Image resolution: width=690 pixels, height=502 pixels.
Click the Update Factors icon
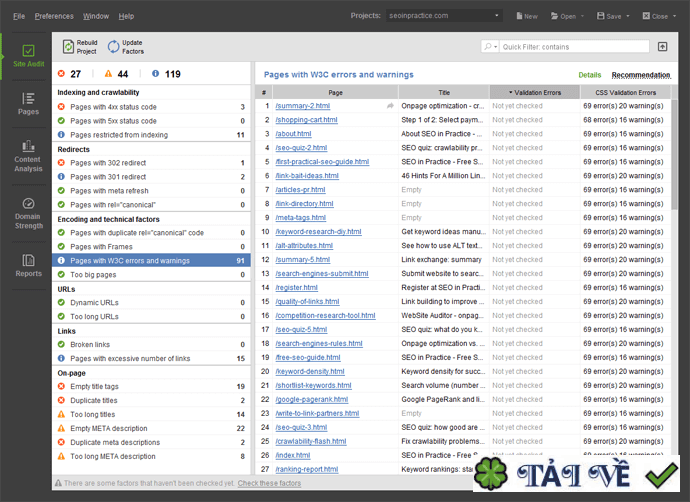(113, 46)
